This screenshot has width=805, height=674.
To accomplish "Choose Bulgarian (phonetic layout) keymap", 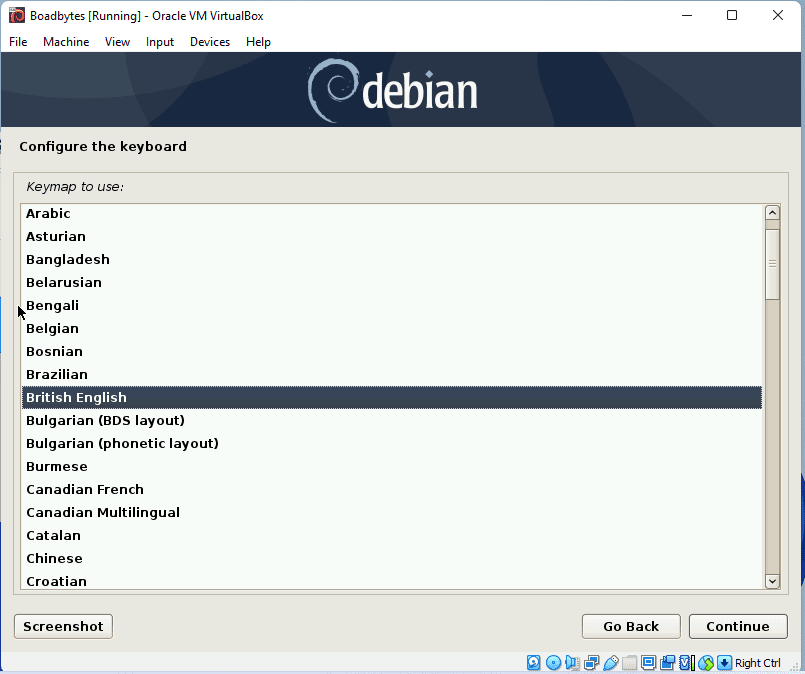I will coord(392,444).
